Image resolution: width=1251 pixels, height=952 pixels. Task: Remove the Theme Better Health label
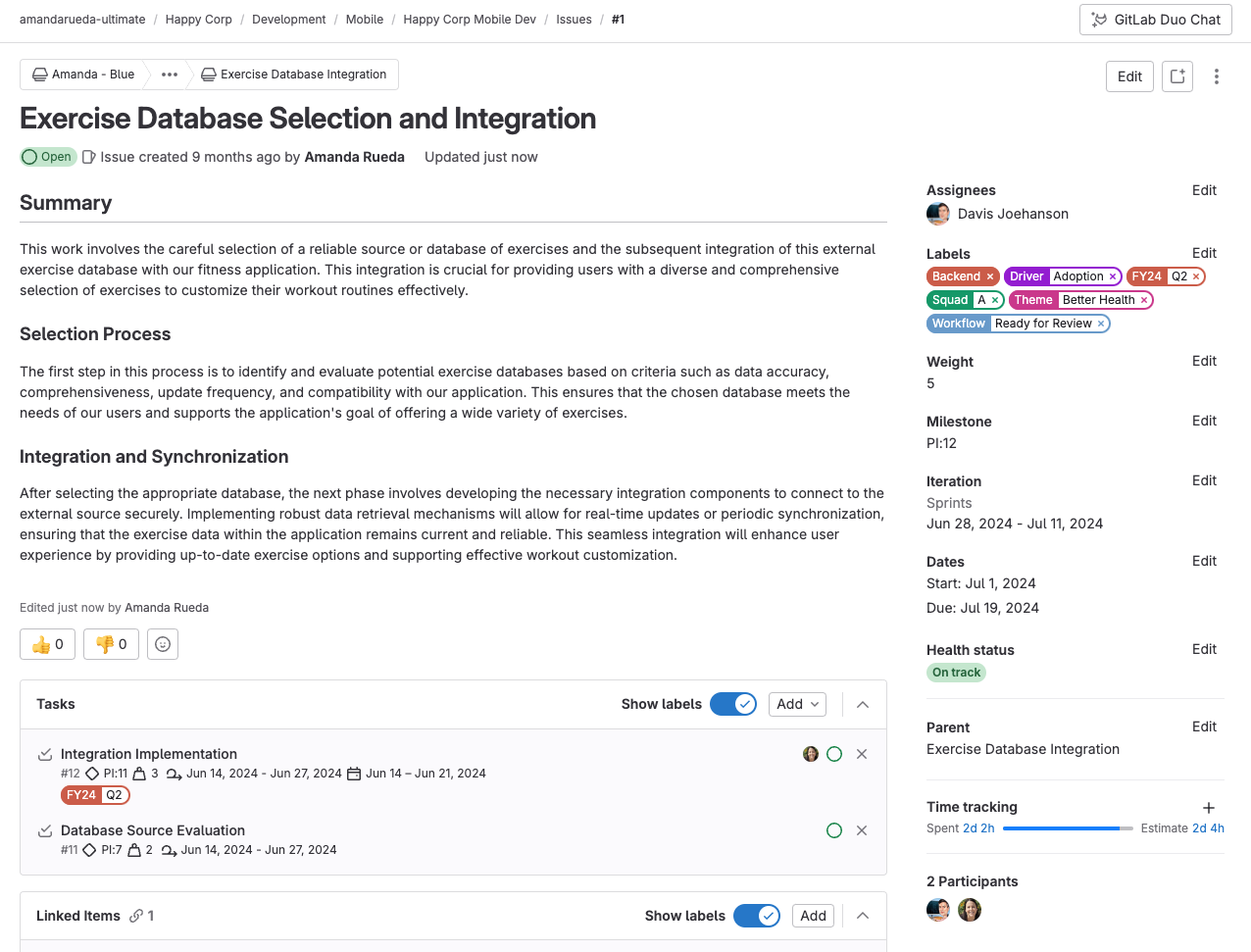click(x=1144, y=300)
